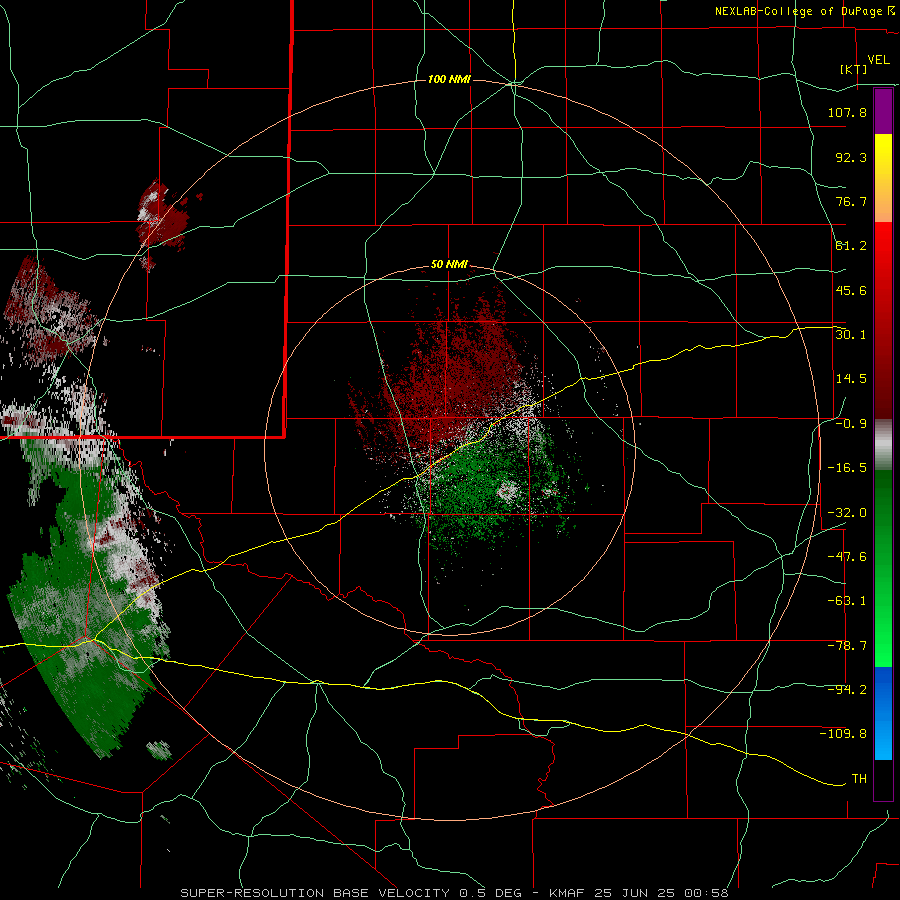Image resolution: width=900 pixels, height=900 pixels.
Task: Click the 14.5 velocity scale value
Action: 851,379
